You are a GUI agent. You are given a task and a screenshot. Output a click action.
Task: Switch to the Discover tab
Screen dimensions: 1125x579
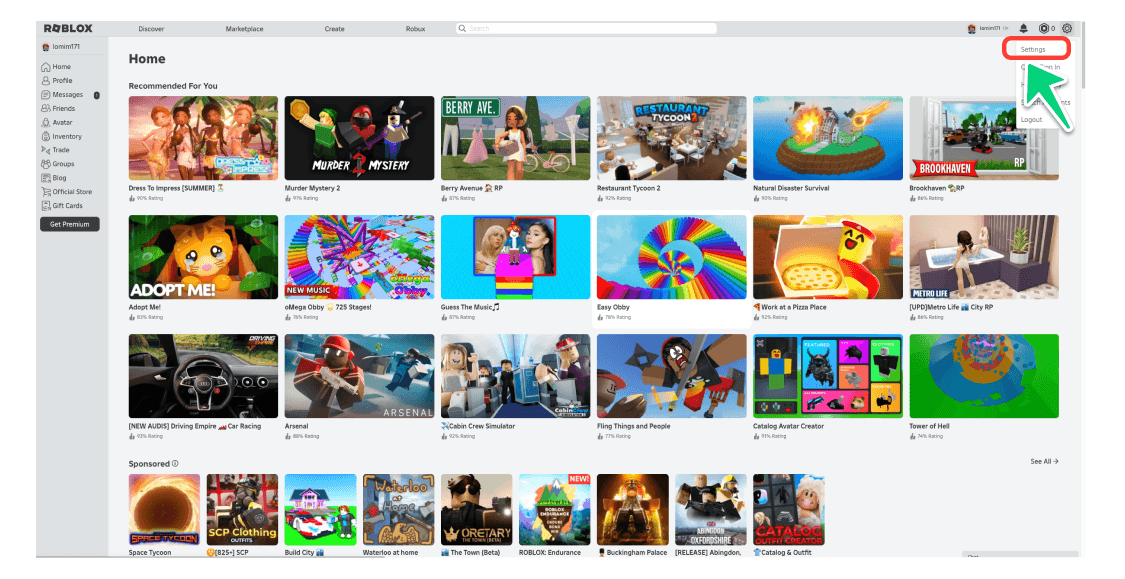point(151,29)
